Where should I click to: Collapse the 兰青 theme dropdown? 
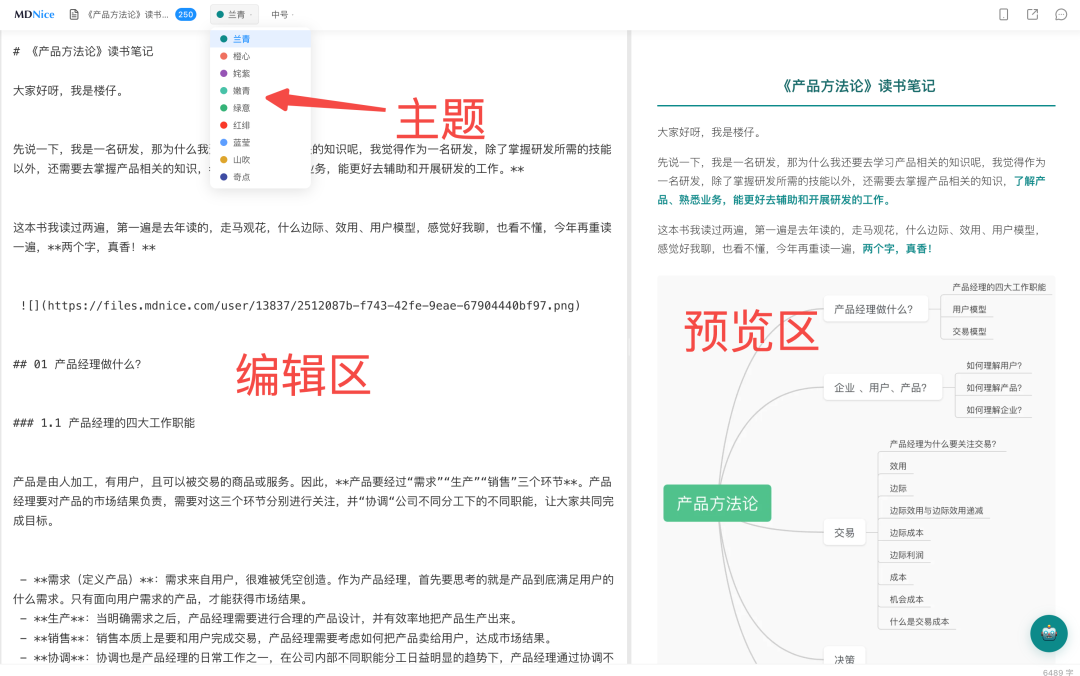coord(234,14)
